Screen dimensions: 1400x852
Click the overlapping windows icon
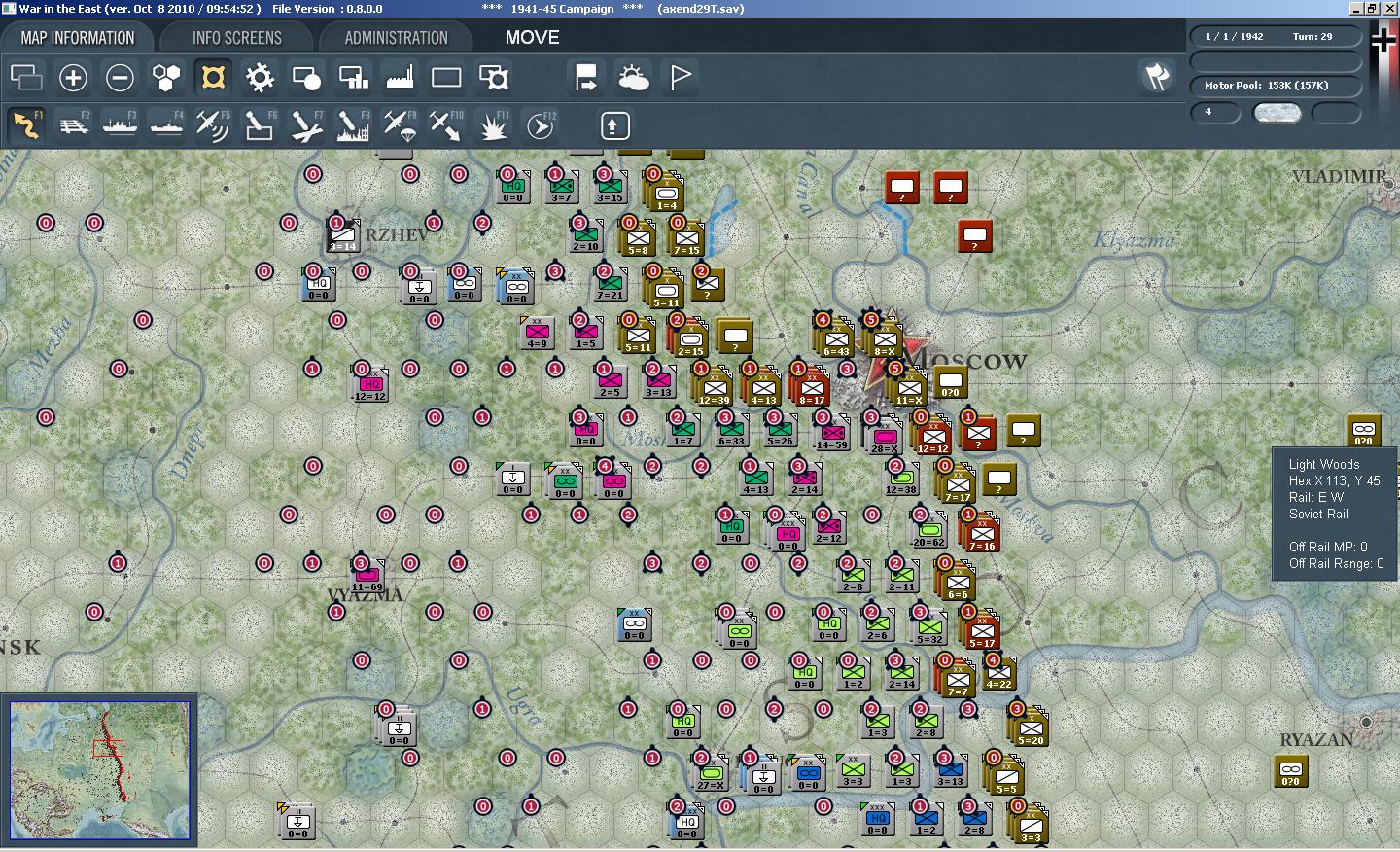26,77
